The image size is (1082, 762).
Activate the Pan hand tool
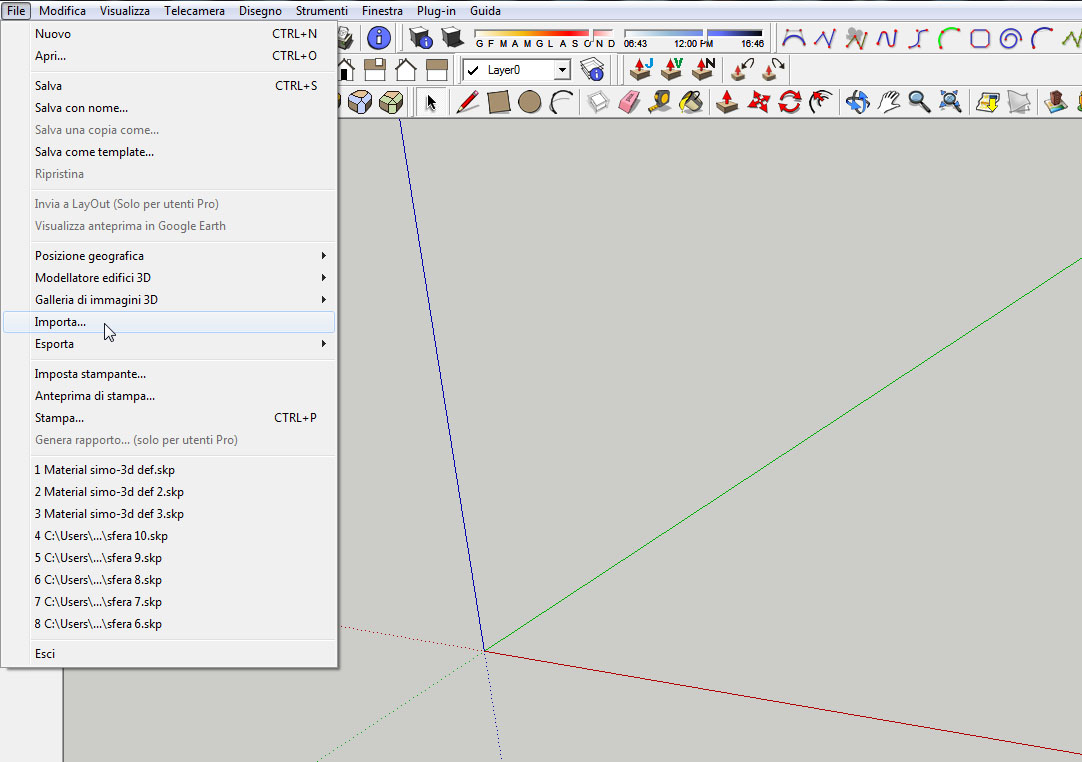point(888,102)
